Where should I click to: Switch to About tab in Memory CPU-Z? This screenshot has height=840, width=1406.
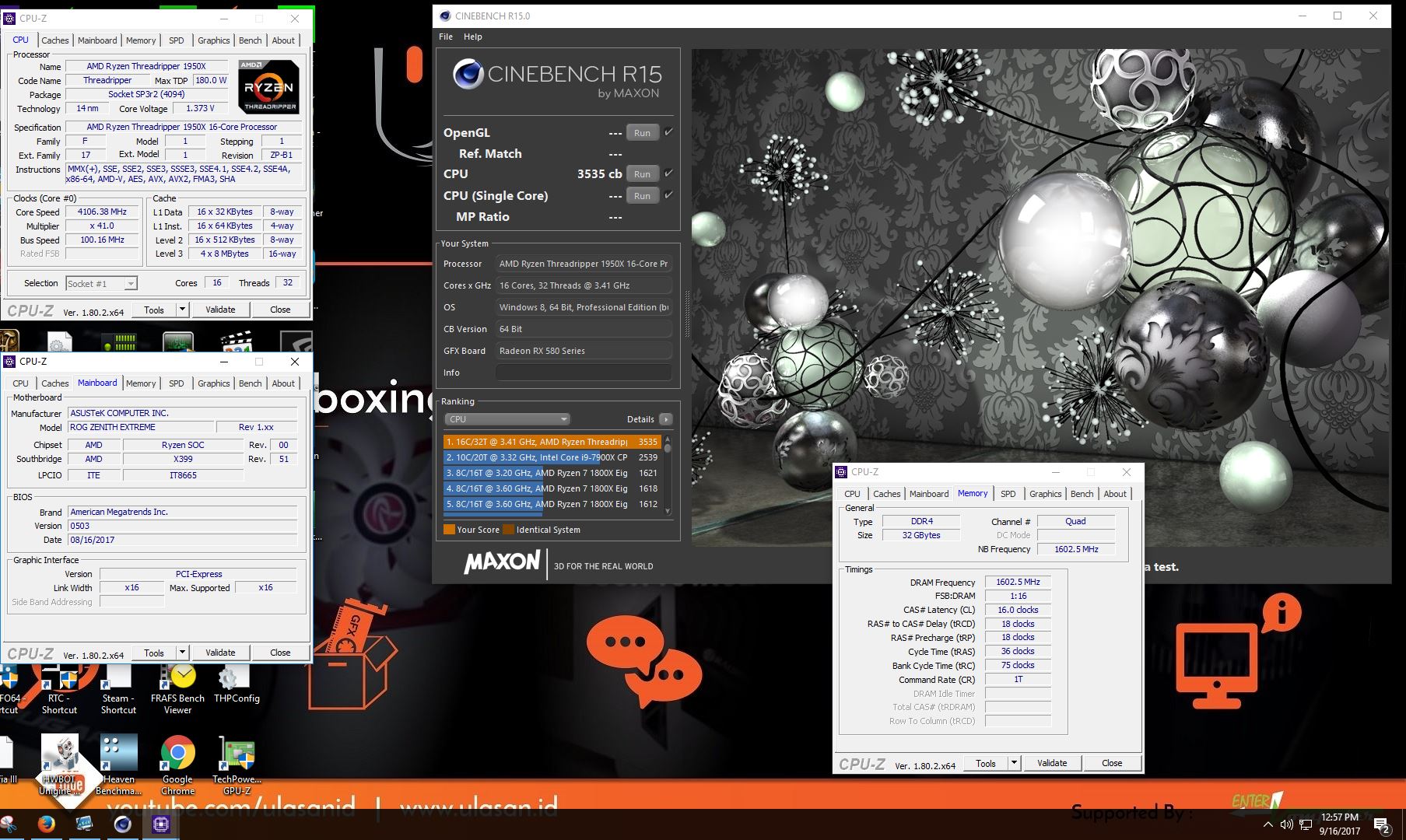[x=1115, y=494]
